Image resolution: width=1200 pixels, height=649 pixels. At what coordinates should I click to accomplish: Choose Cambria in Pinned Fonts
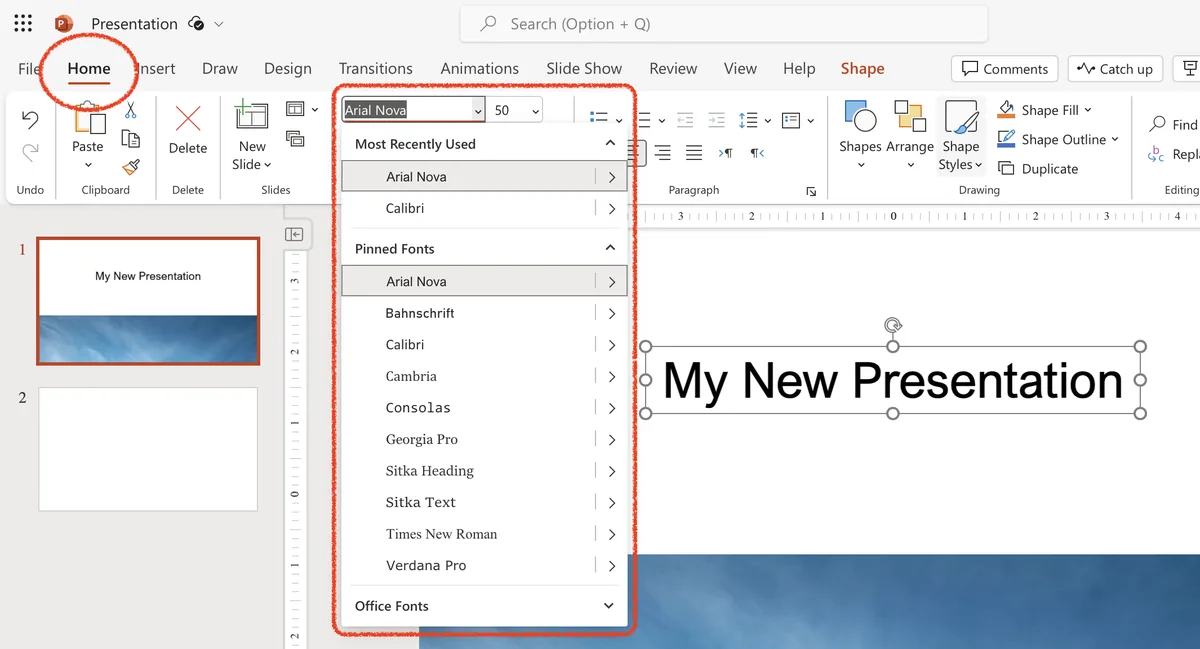click(x=485, y=376)
